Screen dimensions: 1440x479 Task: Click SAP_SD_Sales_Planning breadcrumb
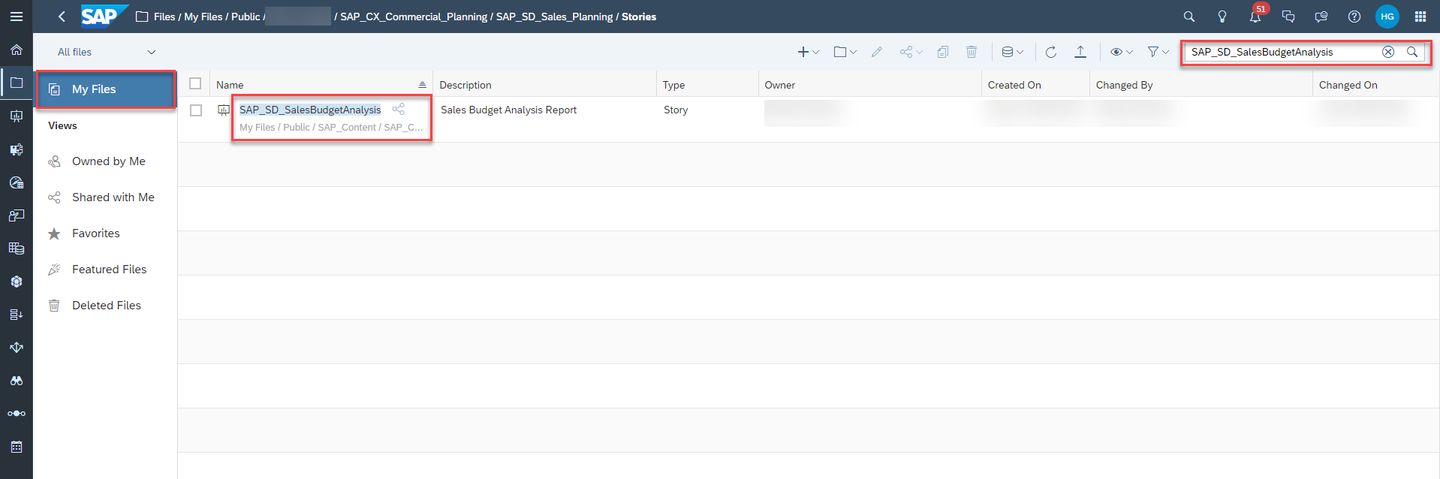coord(555,17)
